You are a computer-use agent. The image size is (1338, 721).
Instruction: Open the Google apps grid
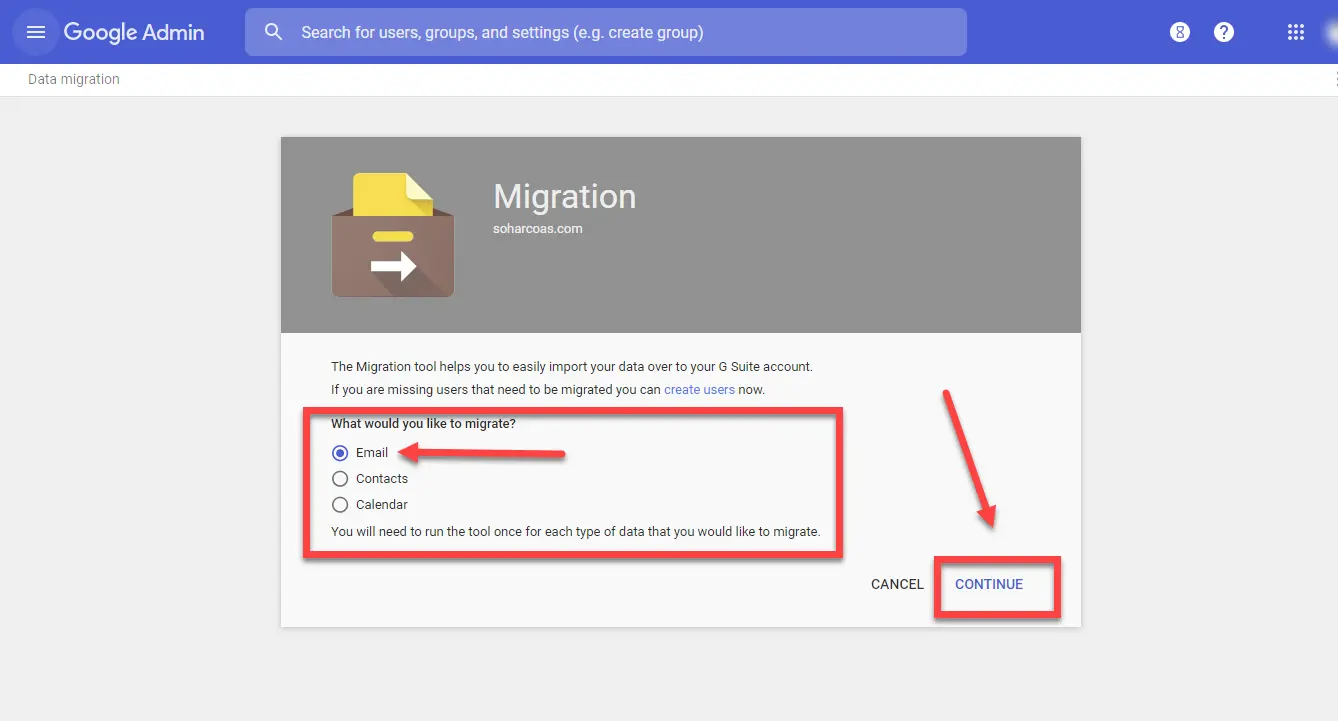(1296, 32)
